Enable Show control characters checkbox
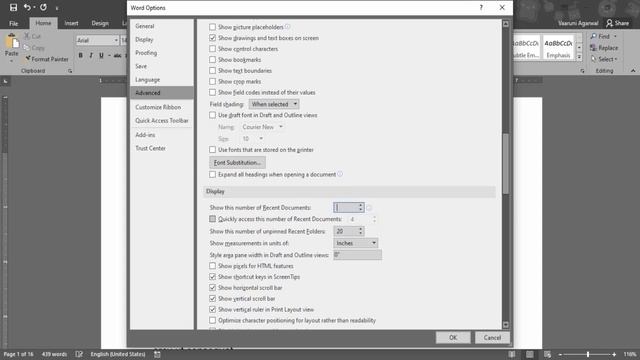This screenshot has height=360, width=640. (212, 49)
